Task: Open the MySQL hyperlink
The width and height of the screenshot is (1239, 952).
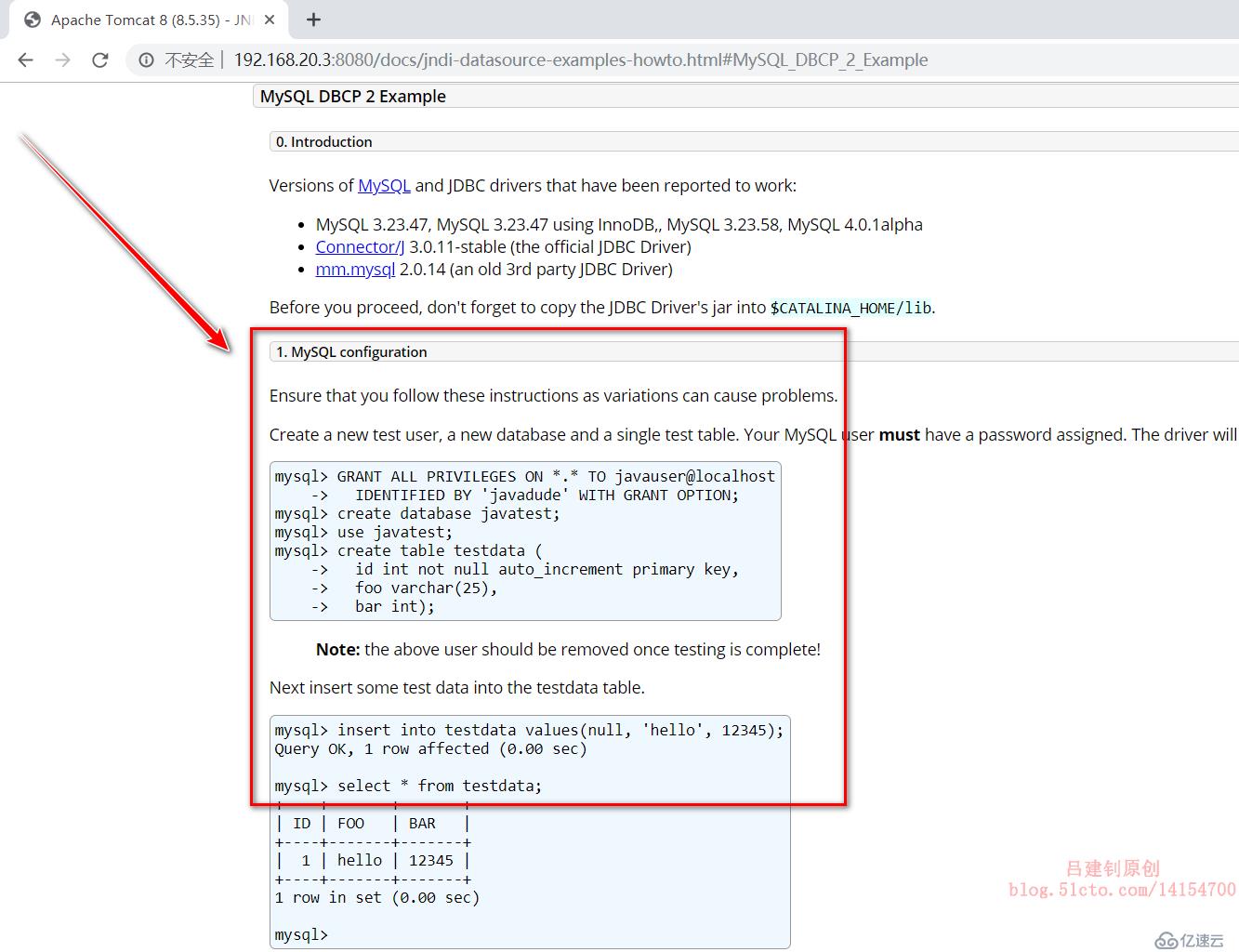Action: (x=384, y=185)
